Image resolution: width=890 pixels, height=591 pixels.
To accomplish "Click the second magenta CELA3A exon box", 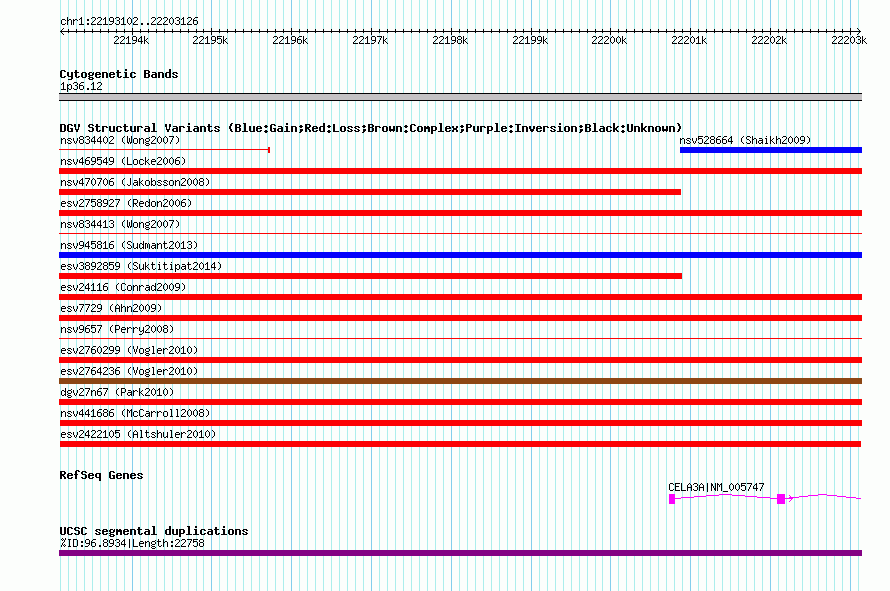I will pyautogui.click(x=781, y=498).
